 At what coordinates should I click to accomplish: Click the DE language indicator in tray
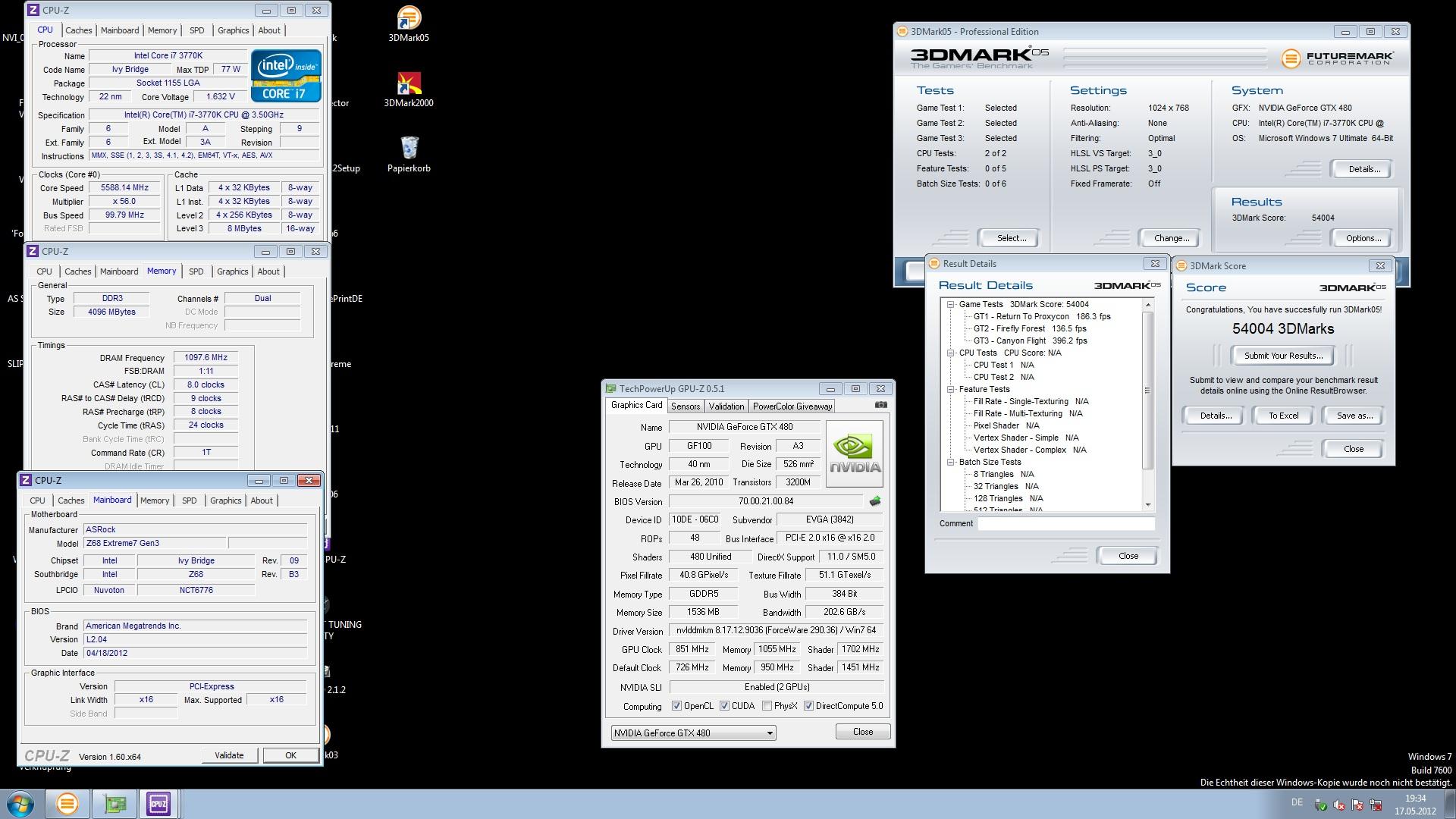coord(1297,802)
